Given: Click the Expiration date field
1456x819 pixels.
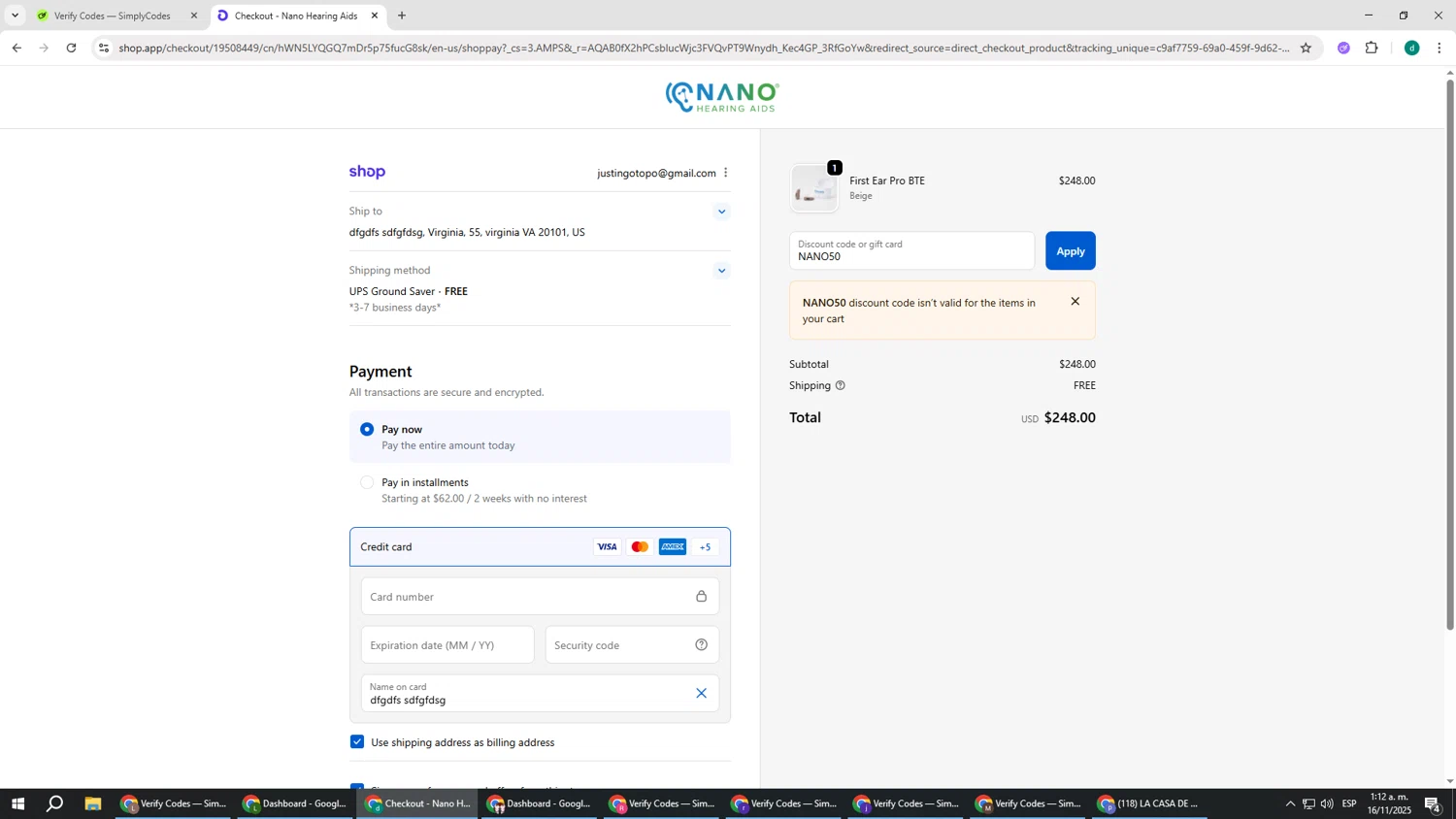Looking at the screenshot, I should click(x=447, y=645).
